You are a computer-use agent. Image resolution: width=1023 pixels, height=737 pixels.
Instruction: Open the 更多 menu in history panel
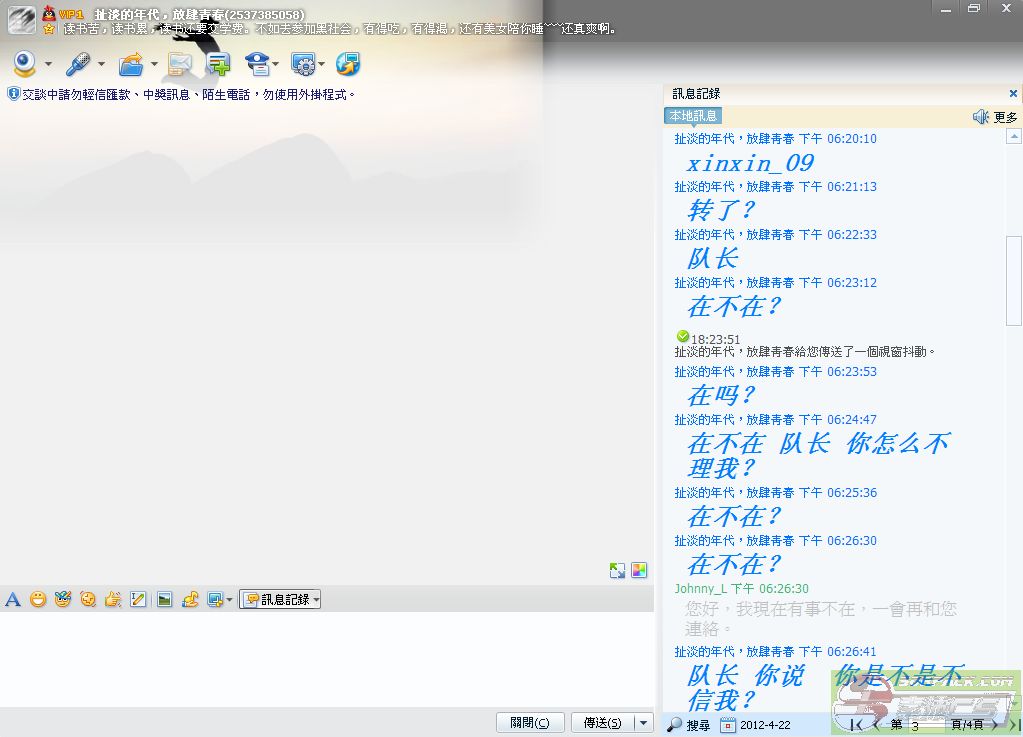click(1005, 117)
